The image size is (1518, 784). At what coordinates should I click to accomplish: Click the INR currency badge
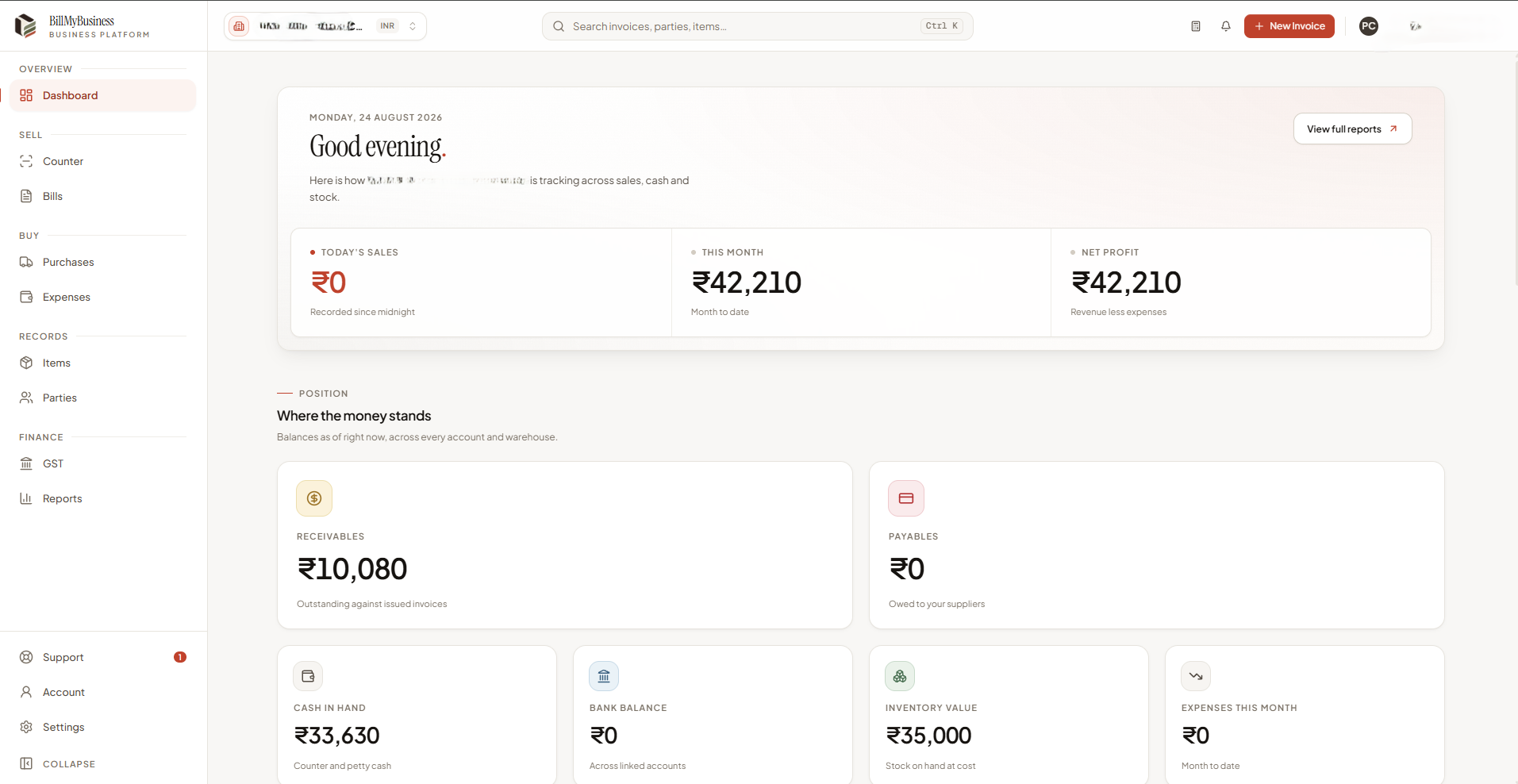tap(387, 26)
